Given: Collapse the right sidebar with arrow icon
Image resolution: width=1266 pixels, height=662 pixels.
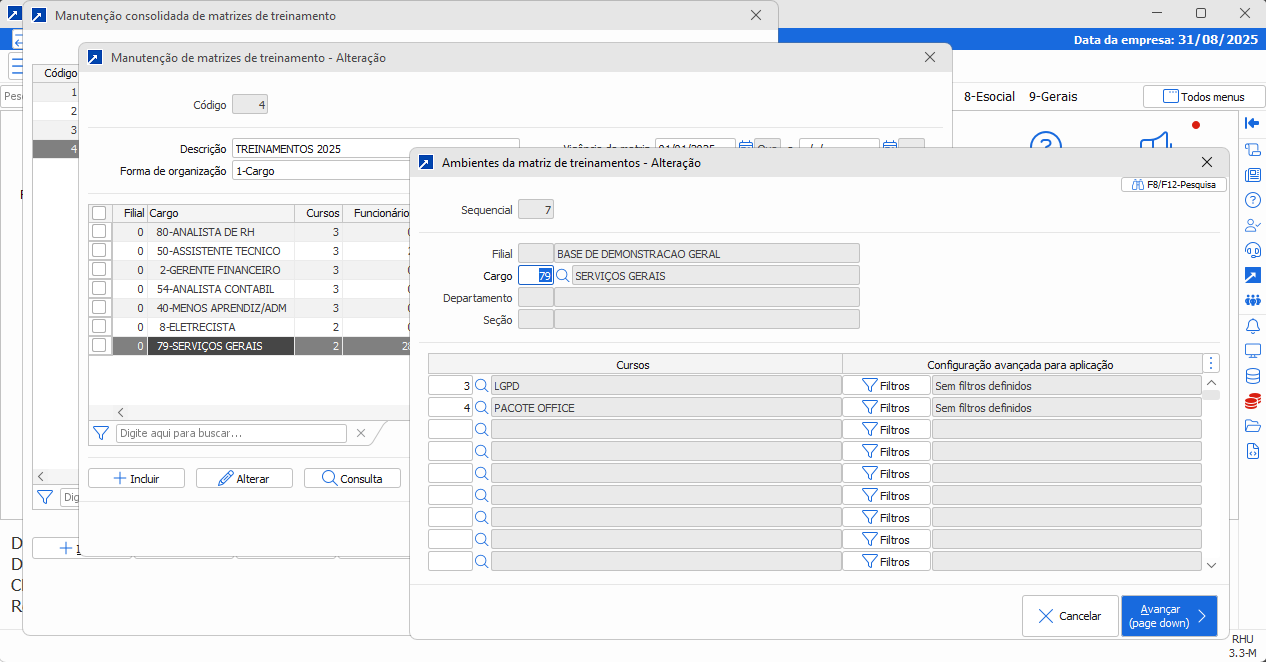Looking at the screenshot, I should pyautogui.click(x=1252, y=123).
